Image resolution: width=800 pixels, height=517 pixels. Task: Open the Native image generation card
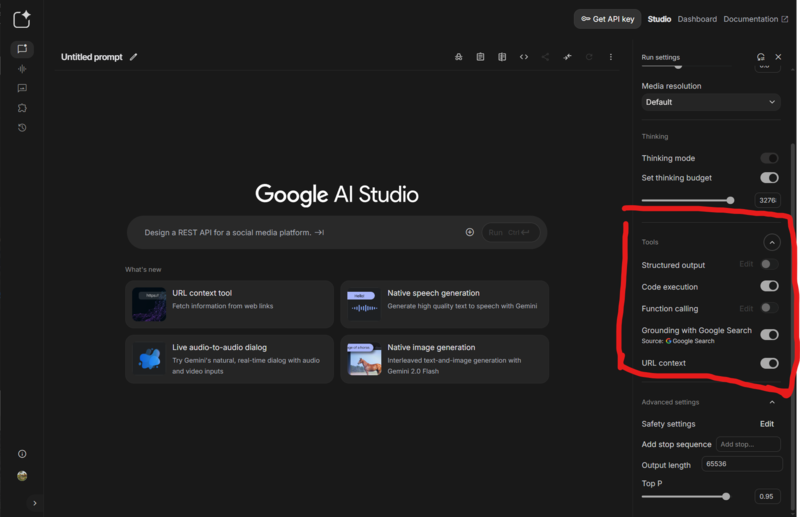coord(444,359)
